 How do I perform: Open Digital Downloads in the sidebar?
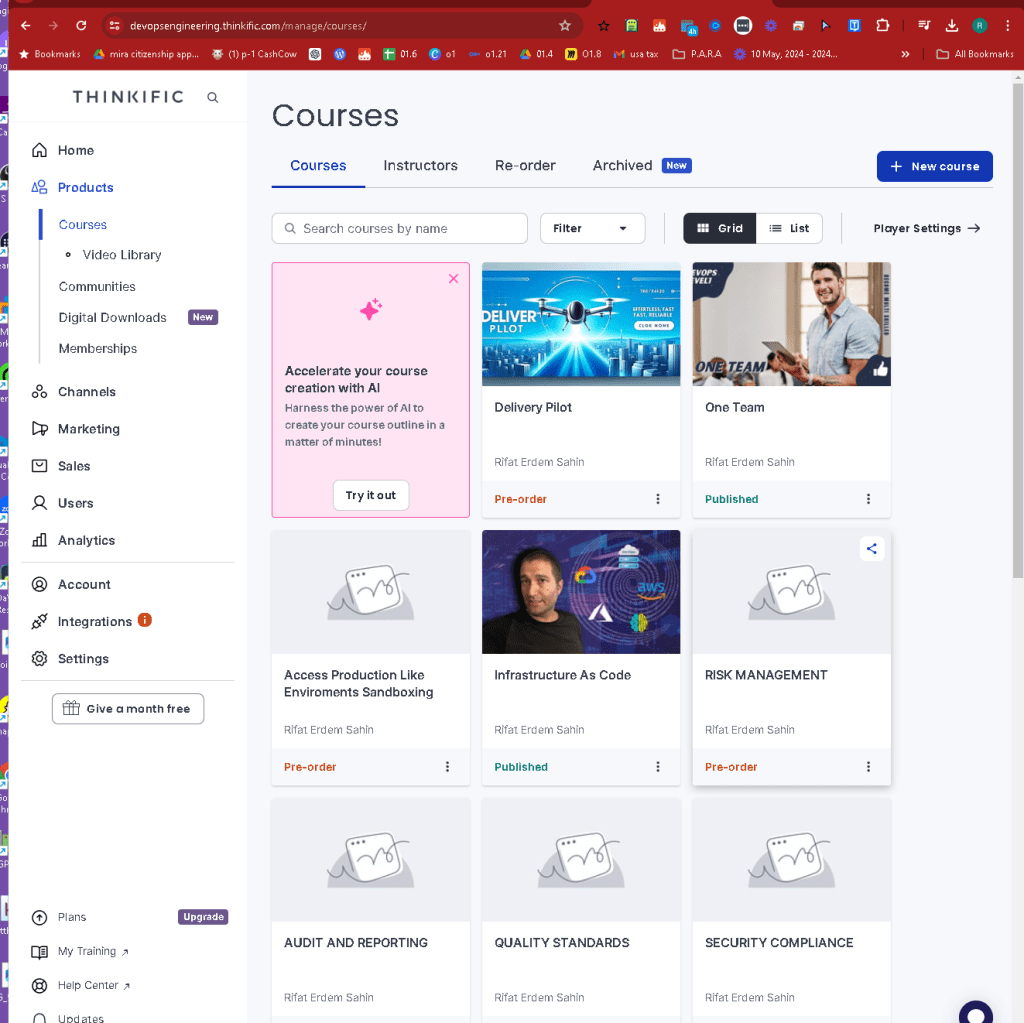point(112,317)
